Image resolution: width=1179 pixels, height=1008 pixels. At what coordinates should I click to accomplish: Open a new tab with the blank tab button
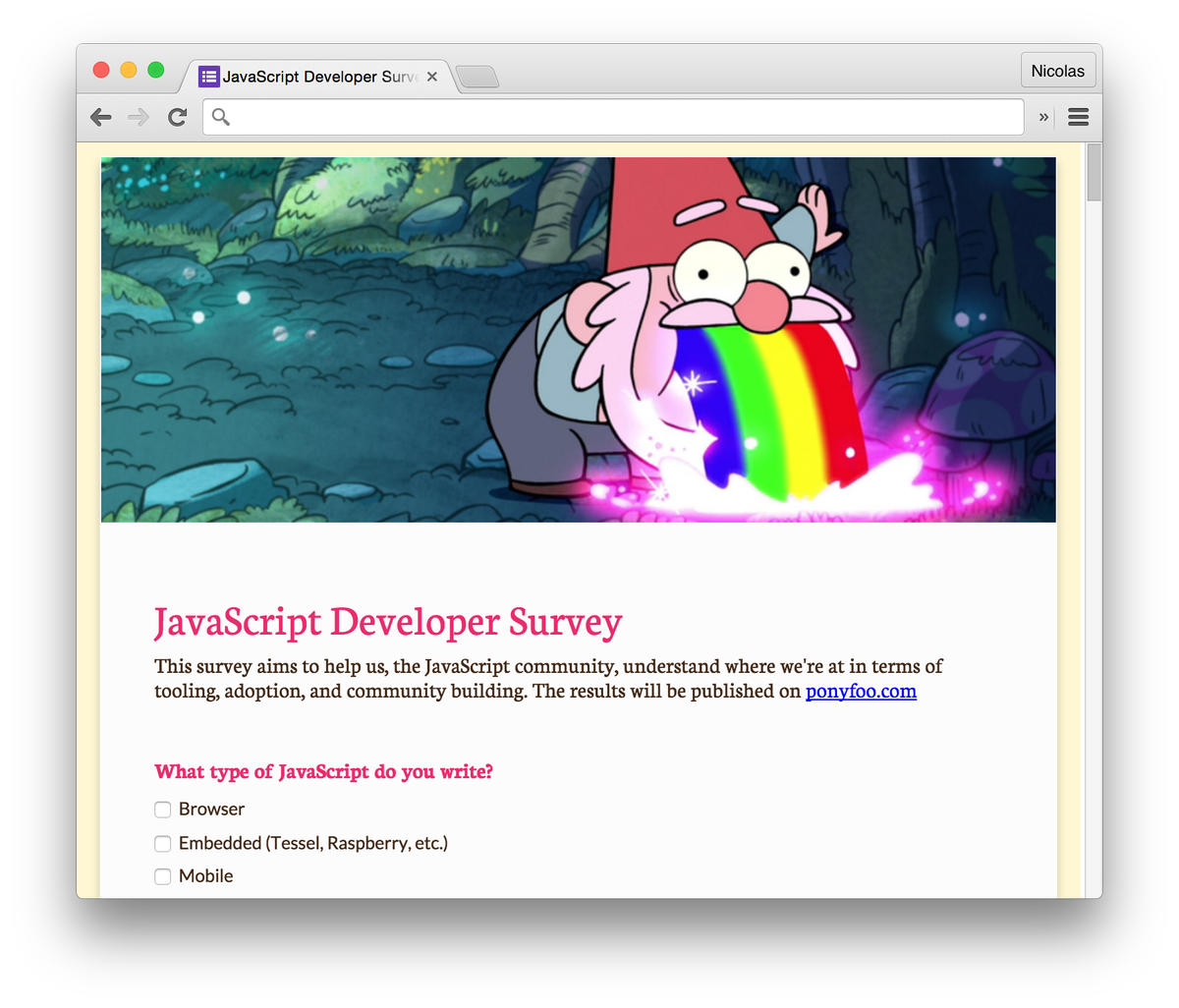coord(478,77)
